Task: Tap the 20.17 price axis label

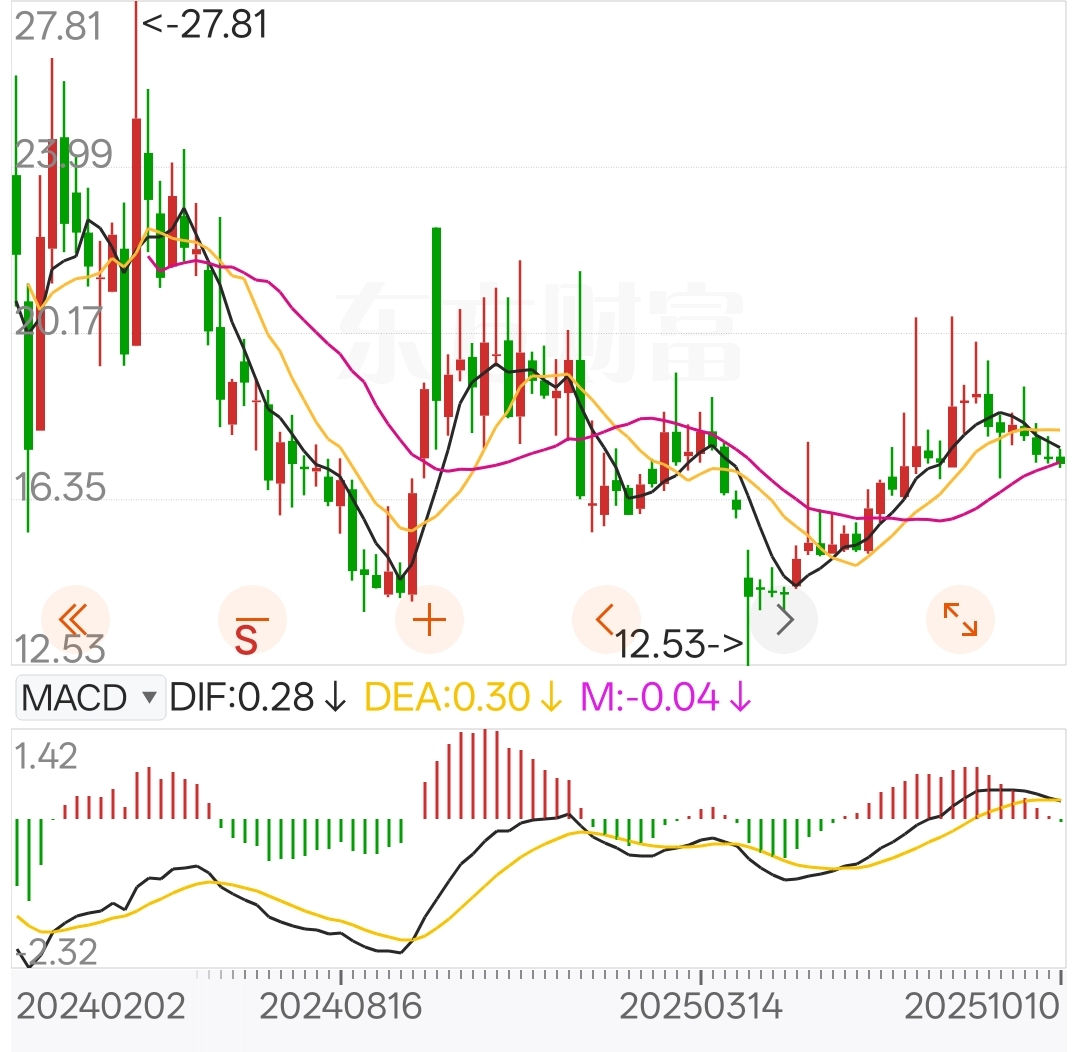Action: point(59,321)
